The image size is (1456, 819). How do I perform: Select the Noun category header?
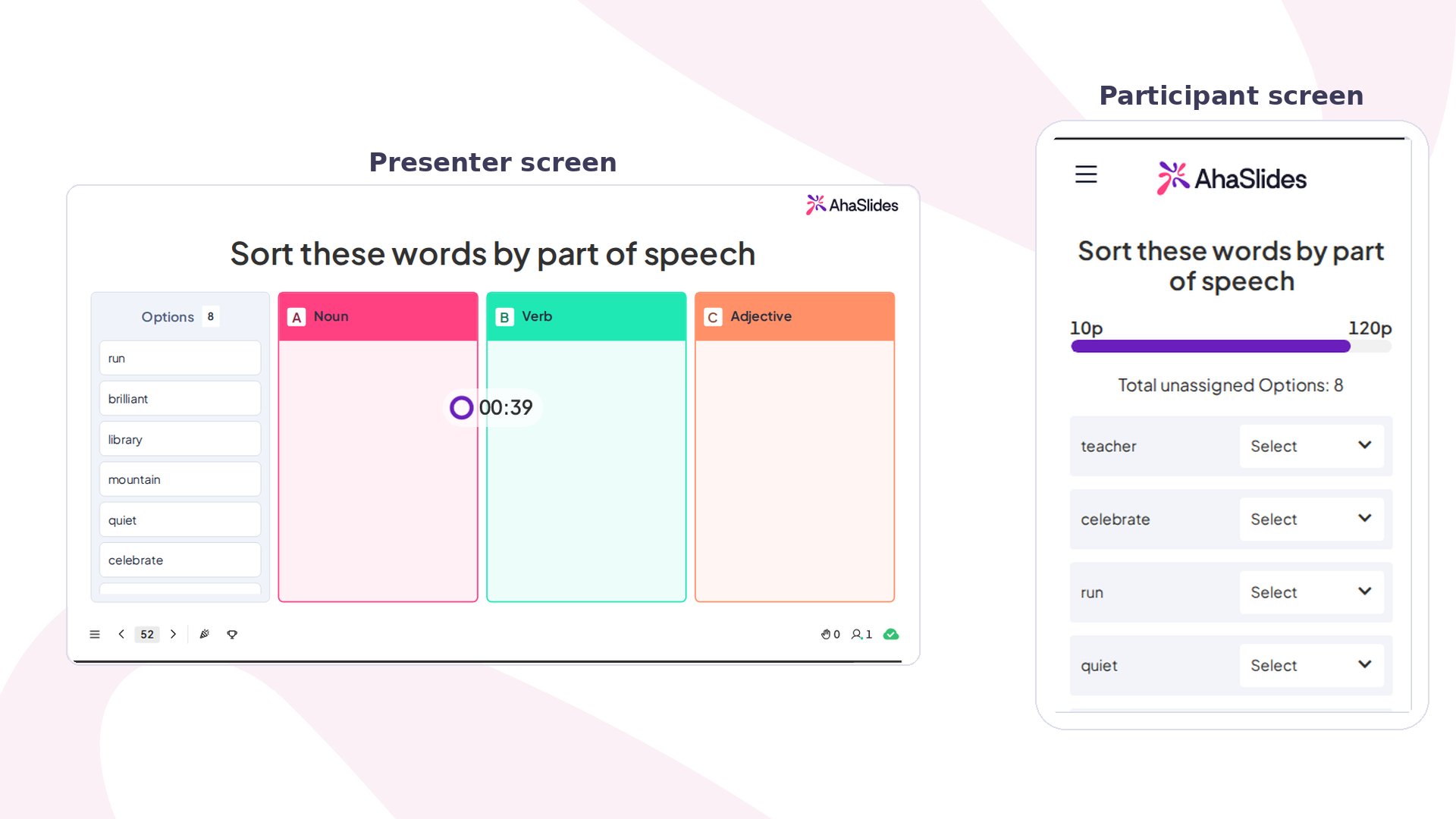click(378, 316)
